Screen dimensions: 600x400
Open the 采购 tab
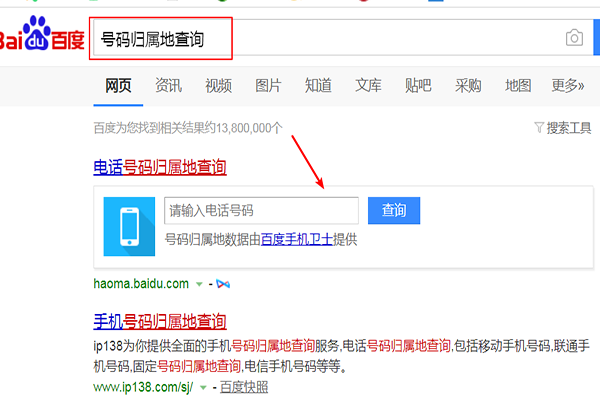(468, 85)
